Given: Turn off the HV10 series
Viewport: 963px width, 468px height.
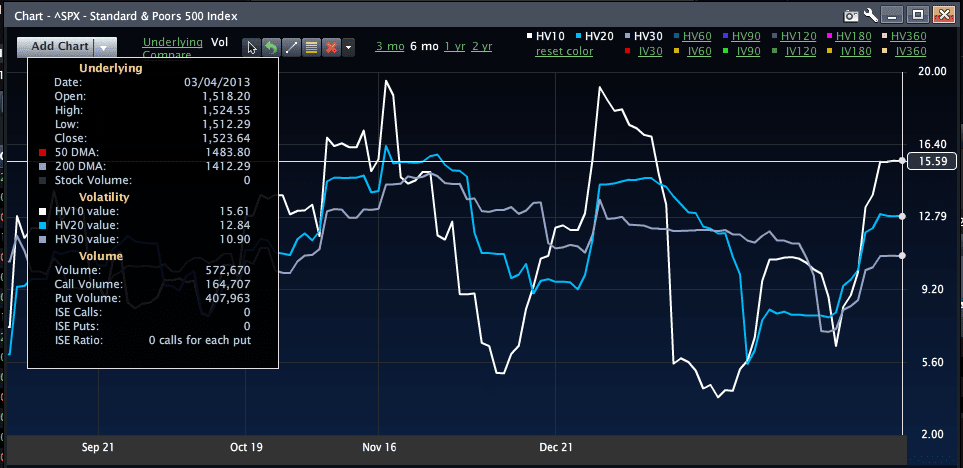Looking at the screenshot, I should coord(549,36).
